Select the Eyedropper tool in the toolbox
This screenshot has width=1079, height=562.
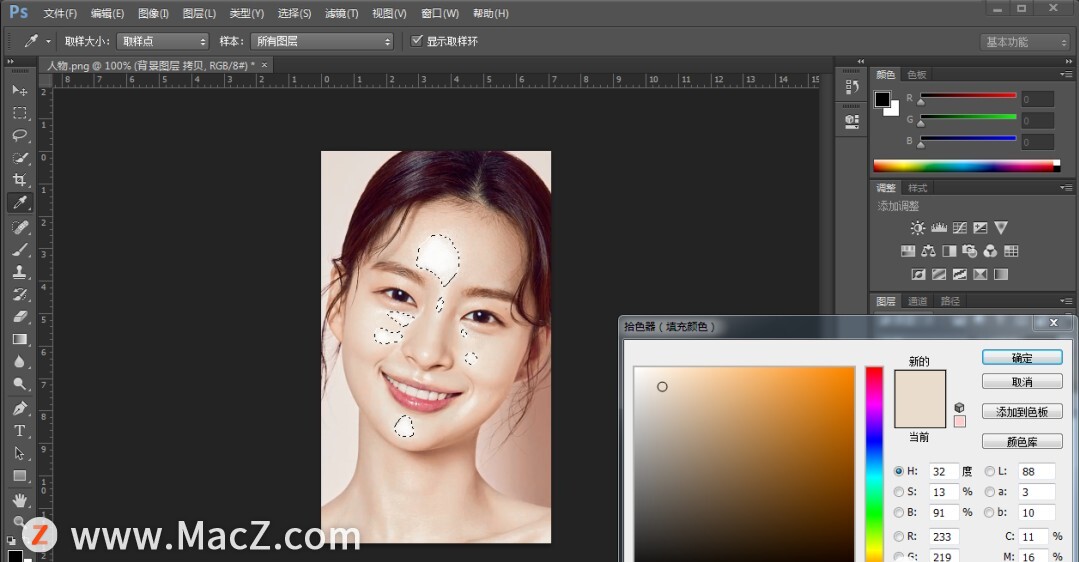pos(20,202)
